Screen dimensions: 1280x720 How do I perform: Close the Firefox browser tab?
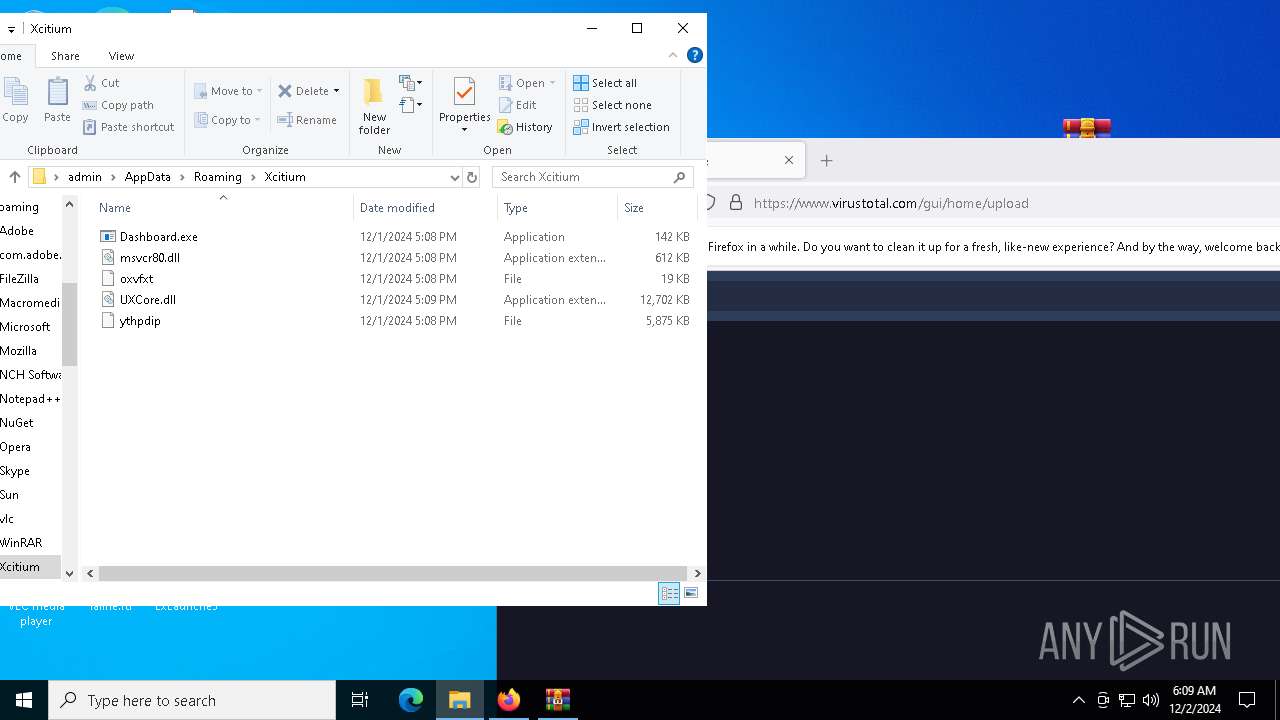point(789,160)
